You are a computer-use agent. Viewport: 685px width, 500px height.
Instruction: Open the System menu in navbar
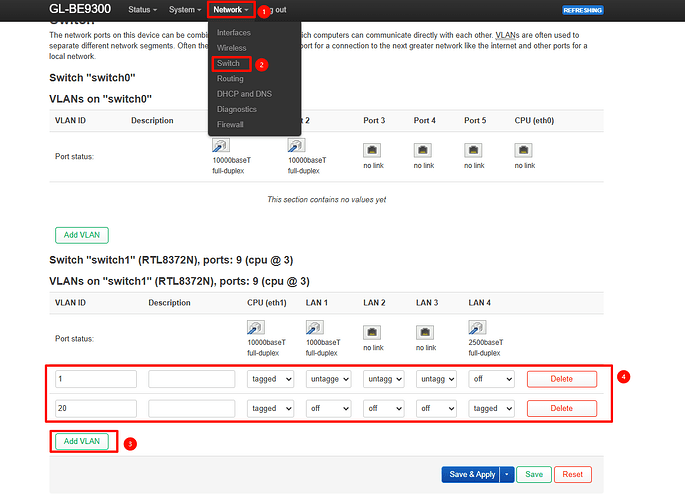185,10
